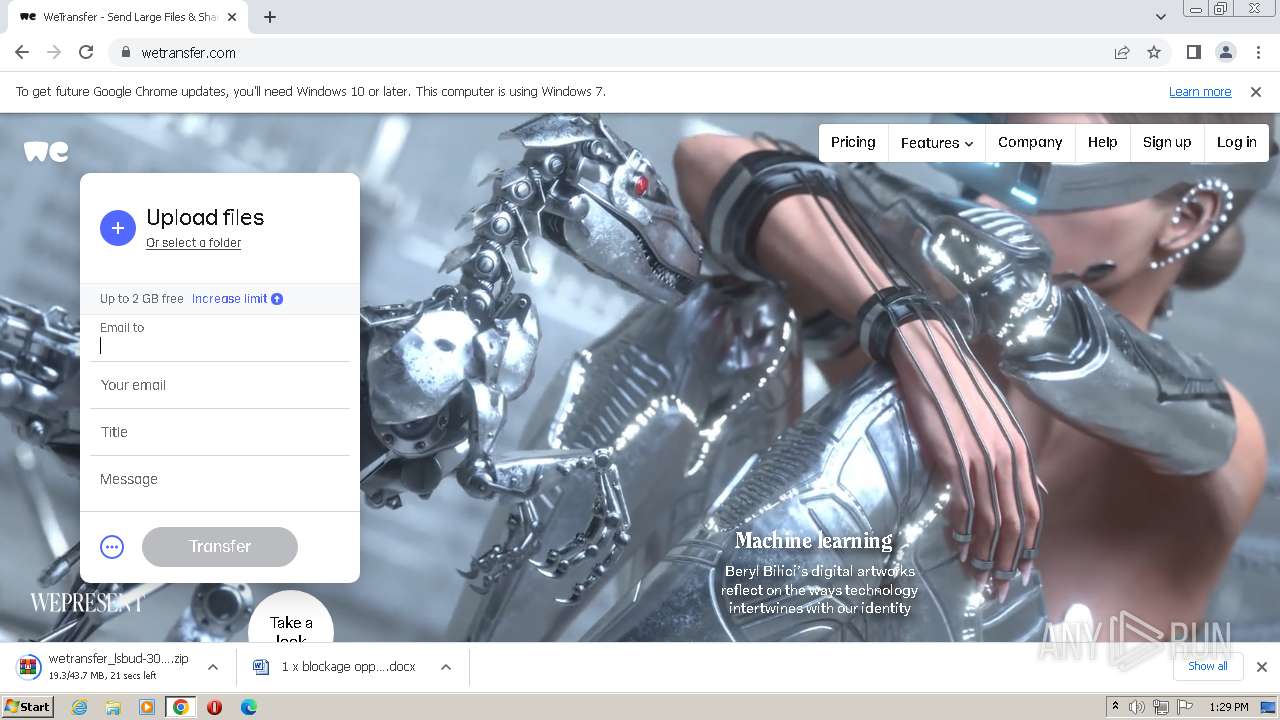Open a new tab with plus button
Viewport: 1280px width, 720px height.
[x=270, y=17]
